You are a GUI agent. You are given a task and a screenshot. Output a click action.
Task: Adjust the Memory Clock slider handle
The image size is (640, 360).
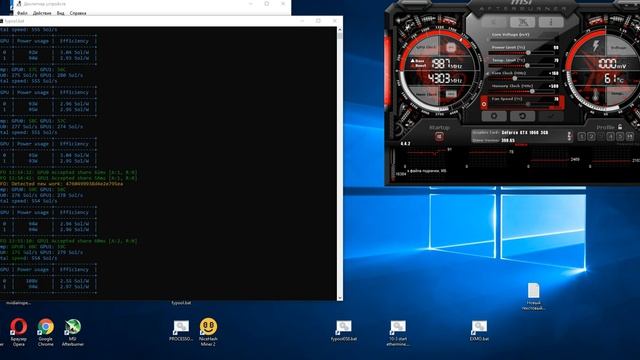[x=532, y=91]
